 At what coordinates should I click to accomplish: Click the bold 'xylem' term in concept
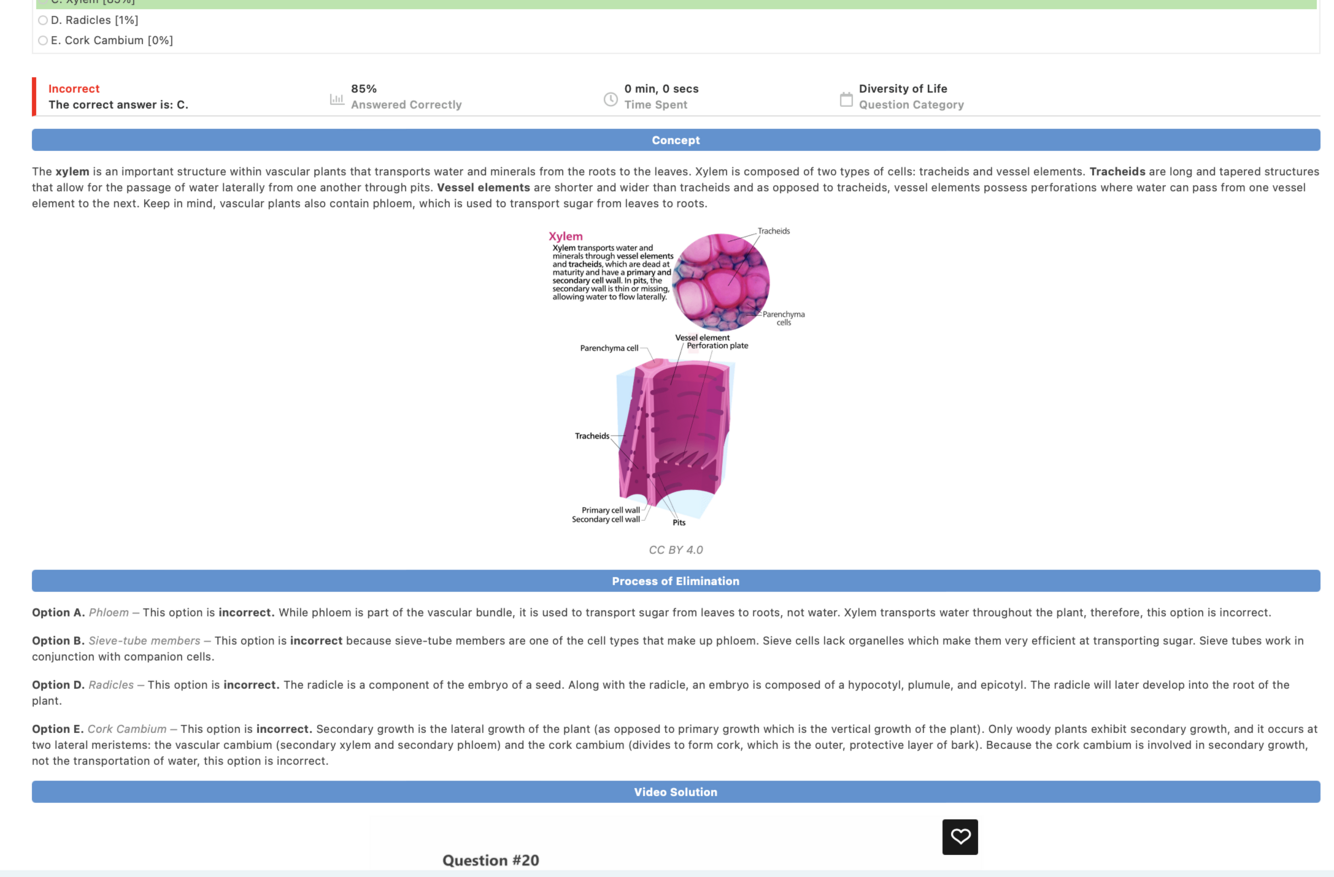point(72,172)
